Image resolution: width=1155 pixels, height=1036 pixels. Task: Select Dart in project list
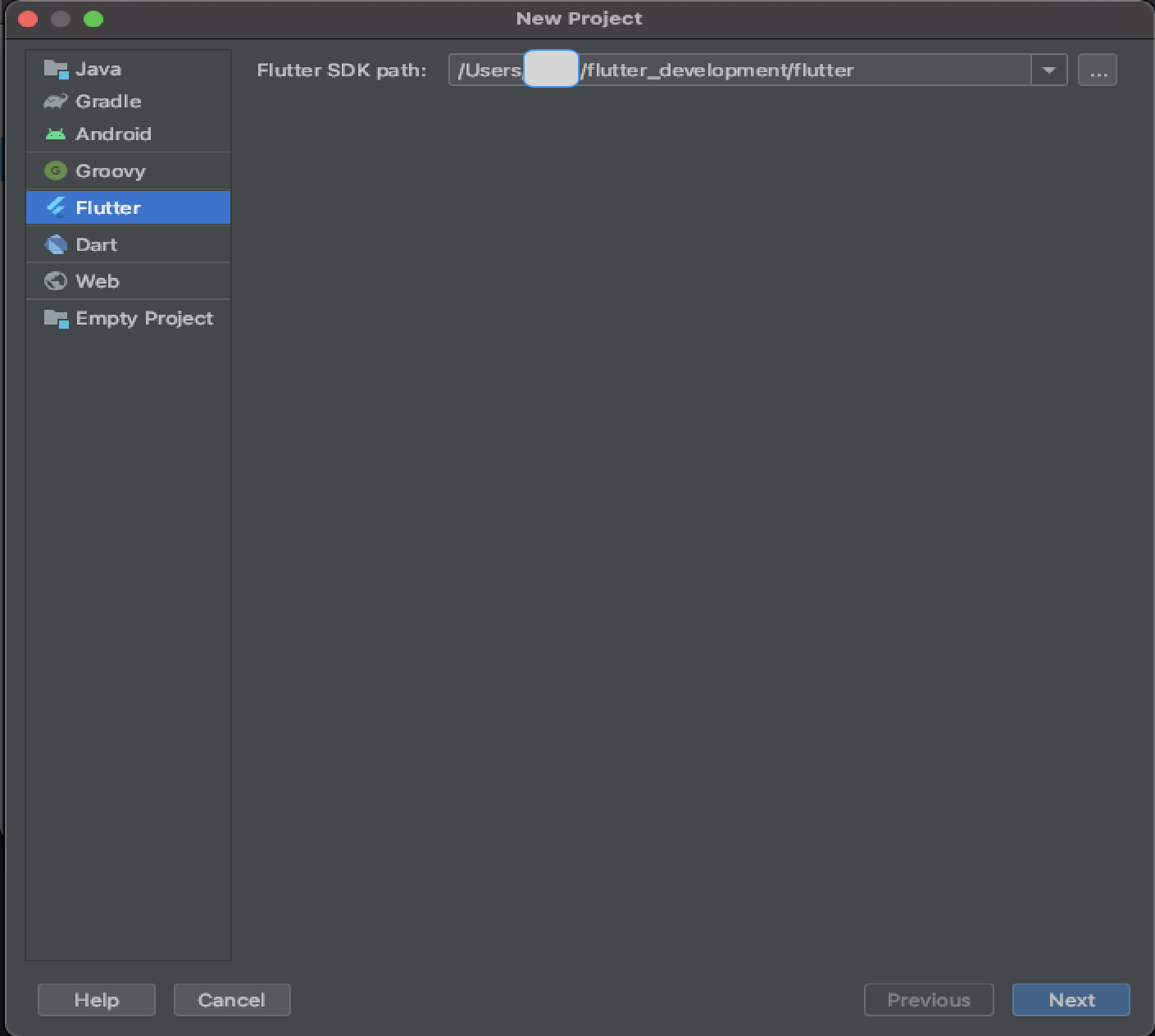(x=128, y=244)
